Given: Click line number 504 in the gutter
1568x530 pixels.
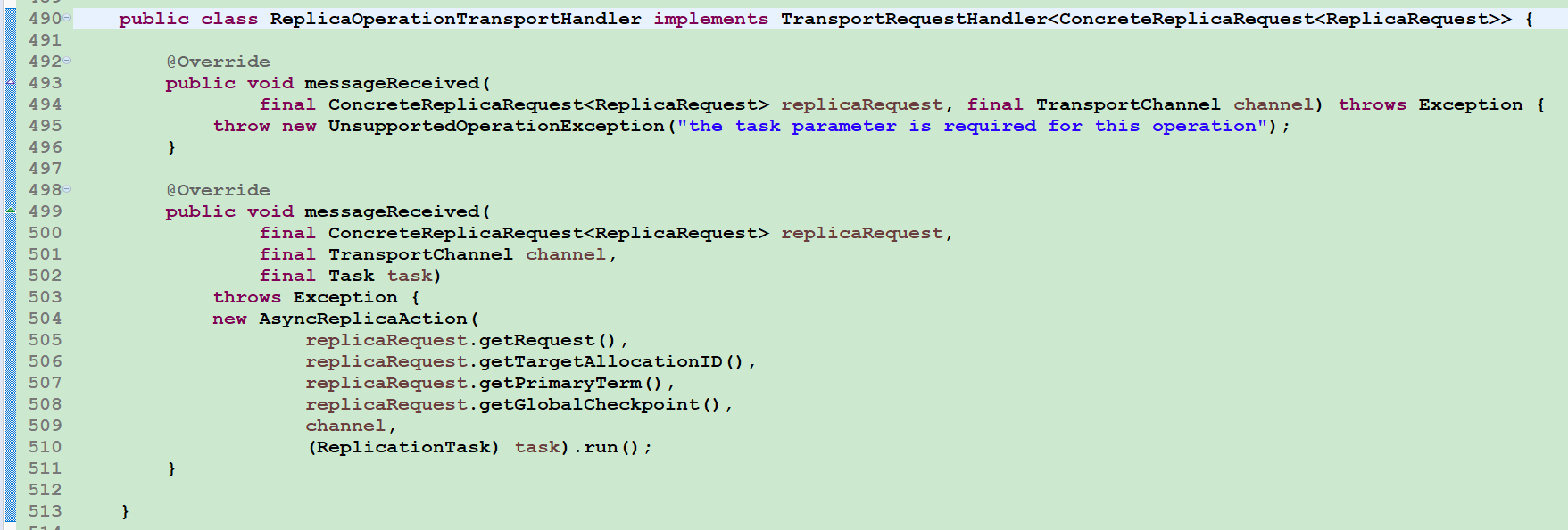Looking at the screenshot, I should coord(45,319).
